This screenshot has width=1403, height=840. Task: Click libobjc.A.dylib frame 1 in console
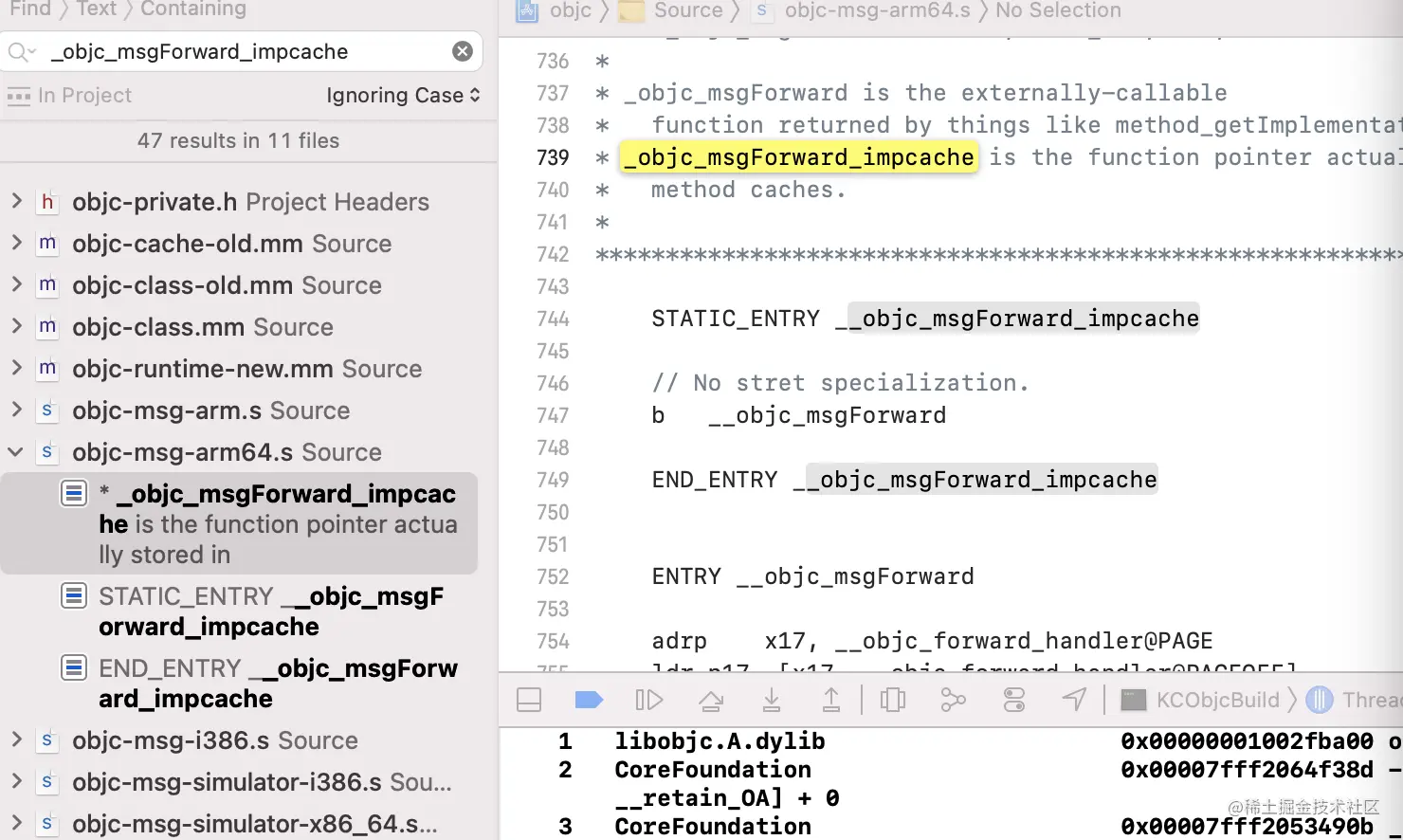(720, 741)
